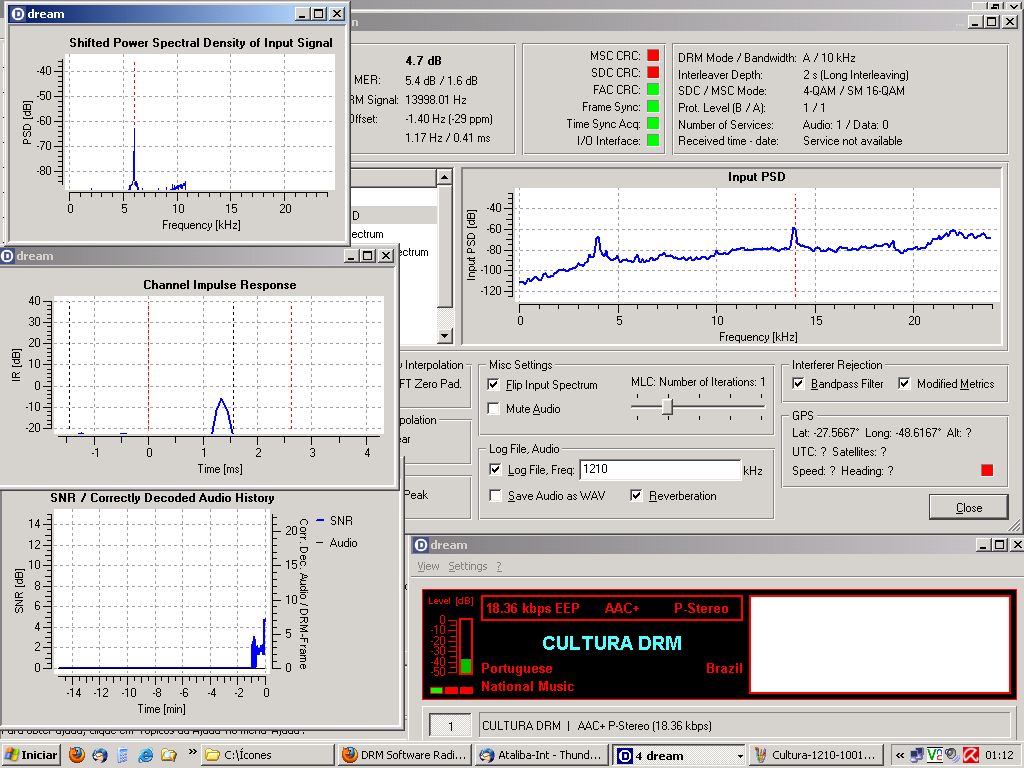Image resolution: width=1024 pixels, height=768 pixels.
Task: Click the VNC icon in system tray
Action: pos(935,755)
